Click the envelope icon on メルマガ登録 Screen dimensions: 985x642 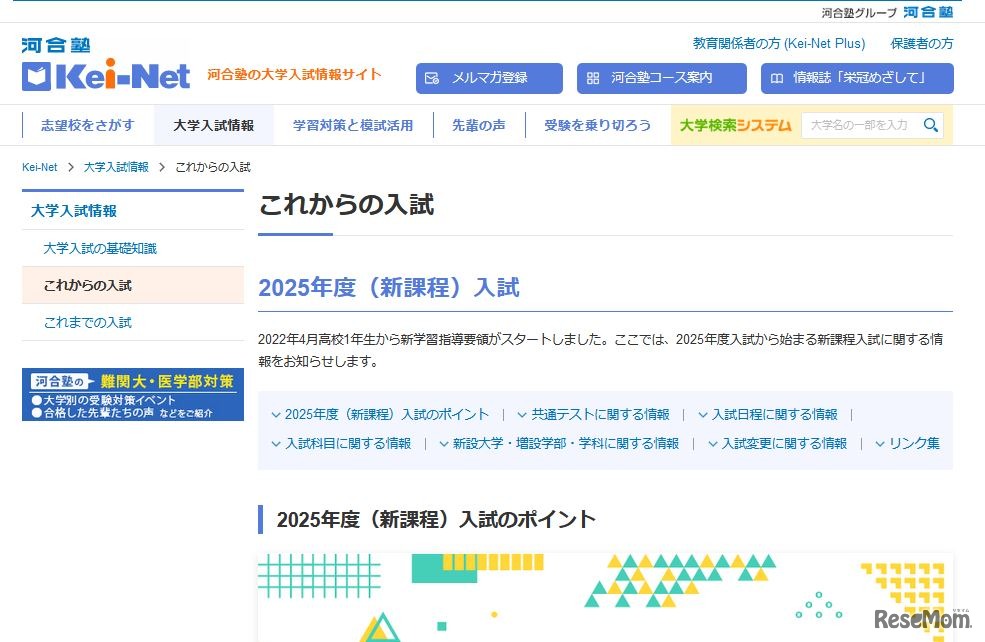(x=432, y=77)
